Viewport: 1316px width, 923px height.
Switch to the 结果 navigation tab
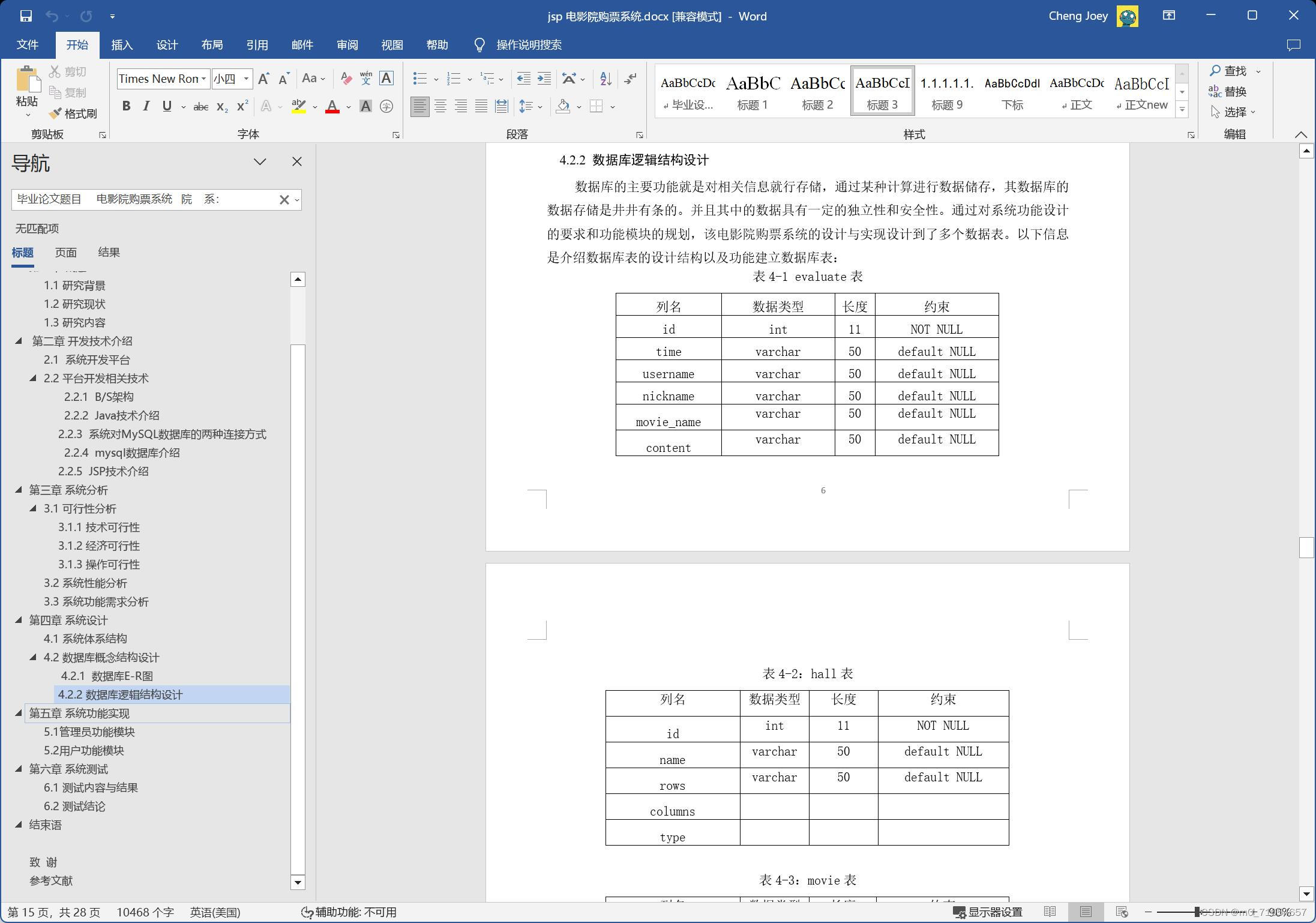tap(109, 253)
